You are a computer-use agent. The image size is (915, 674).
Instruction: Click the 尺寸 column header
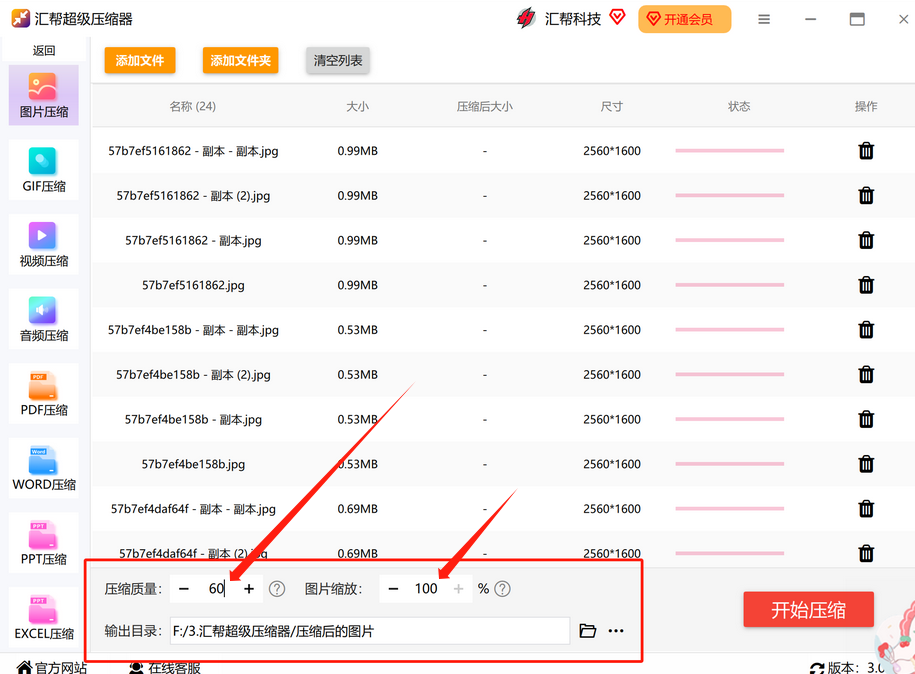(x=612, y=106)
